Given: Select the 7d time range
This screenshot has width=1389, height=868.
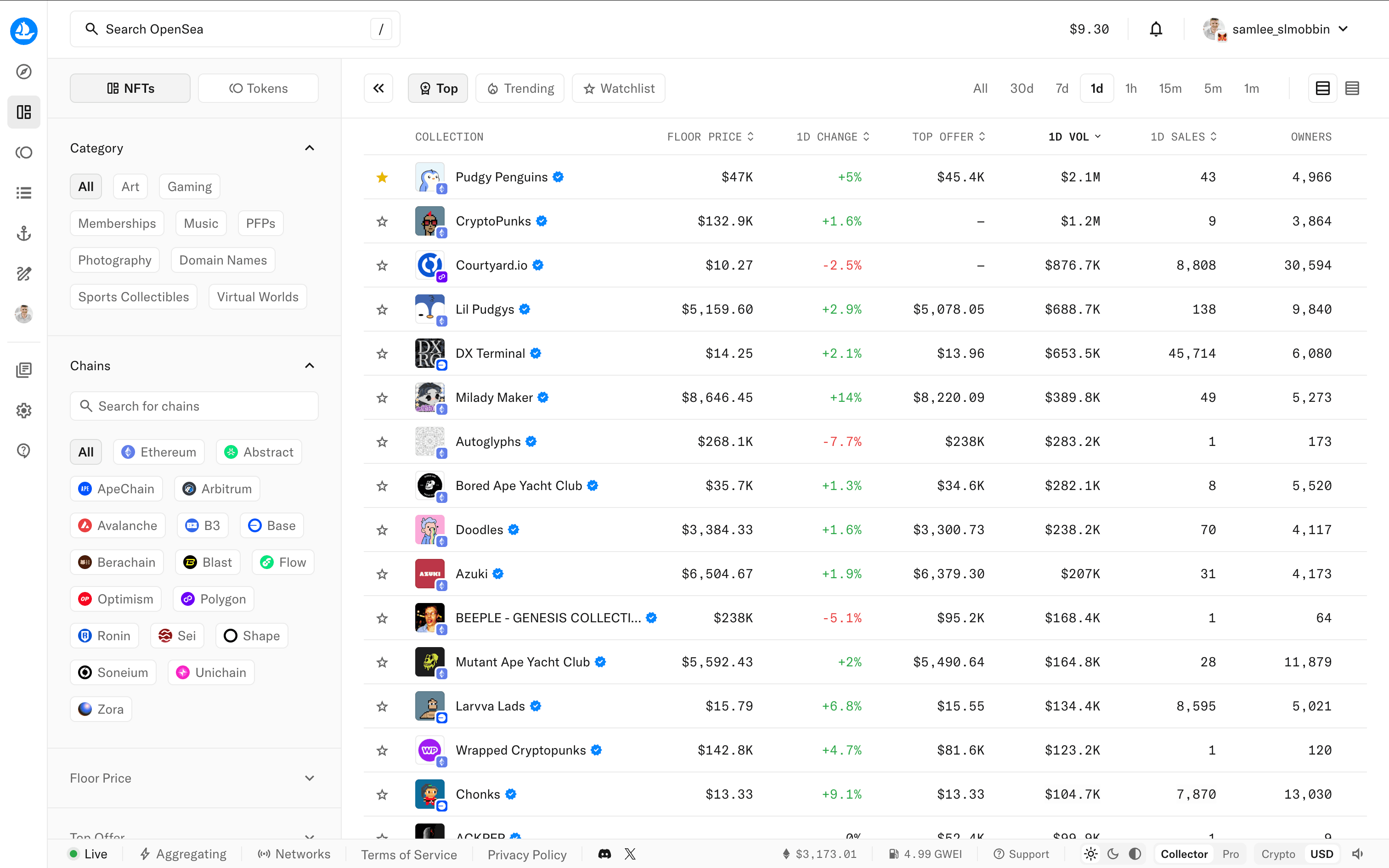Looking at the screenshot, I should 1061,88.
